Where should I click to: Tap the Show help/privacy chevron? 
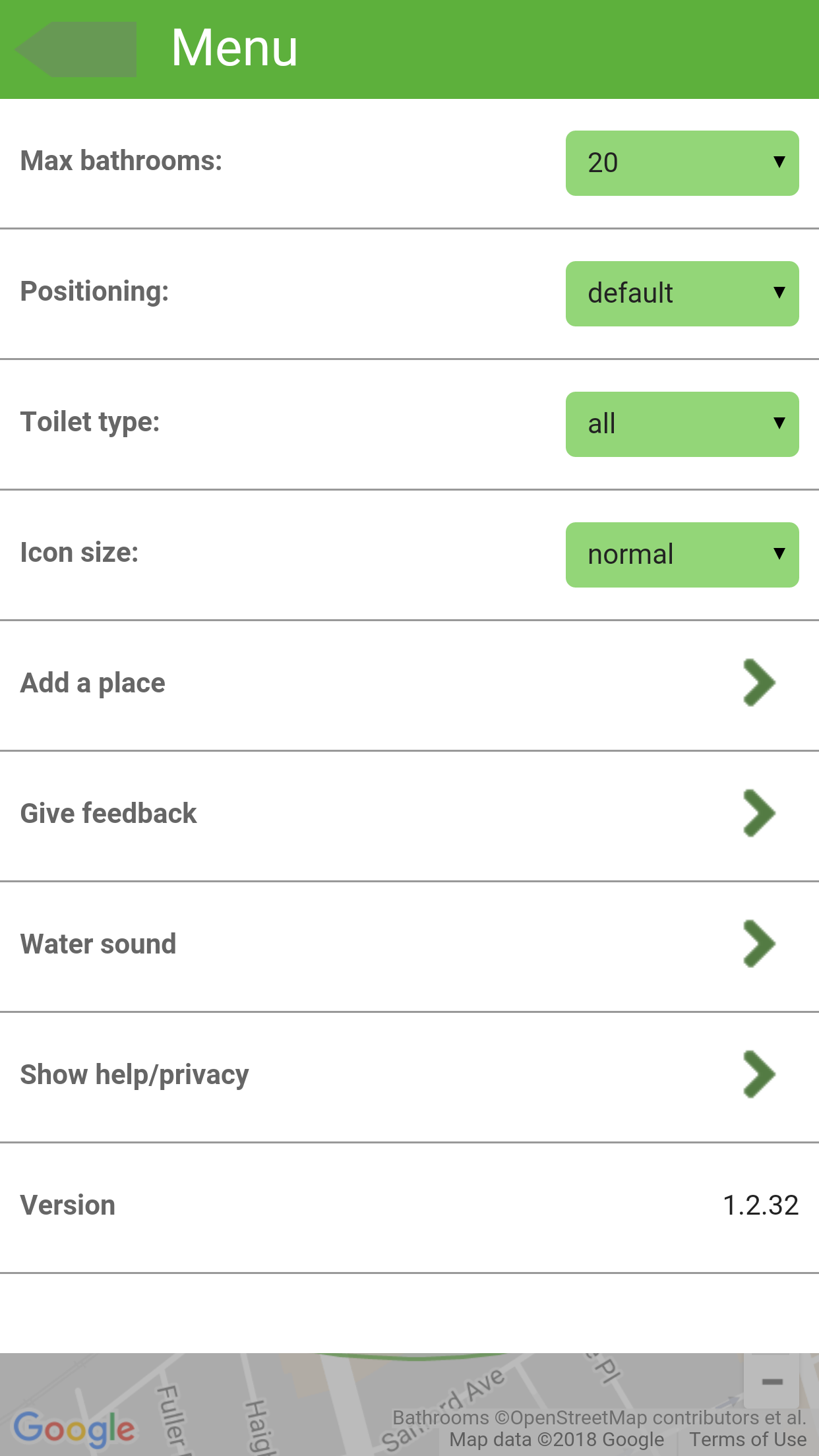[x=759, y=1075]
